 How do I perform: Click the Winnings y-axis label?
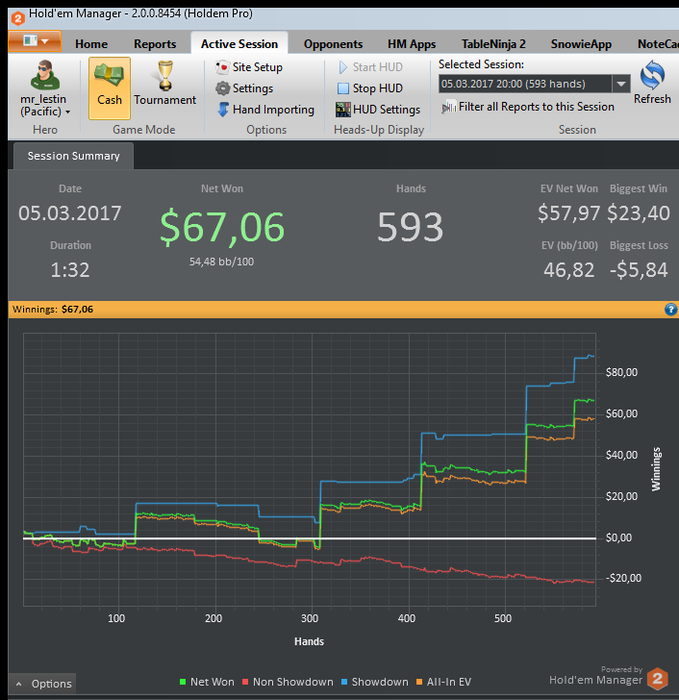[x=656, y=469]
